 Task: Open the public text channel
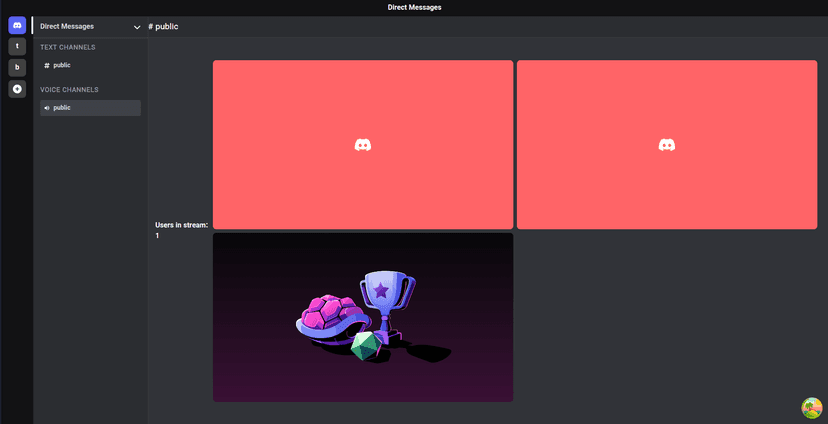pyautogui.click(x=62, y=65)
